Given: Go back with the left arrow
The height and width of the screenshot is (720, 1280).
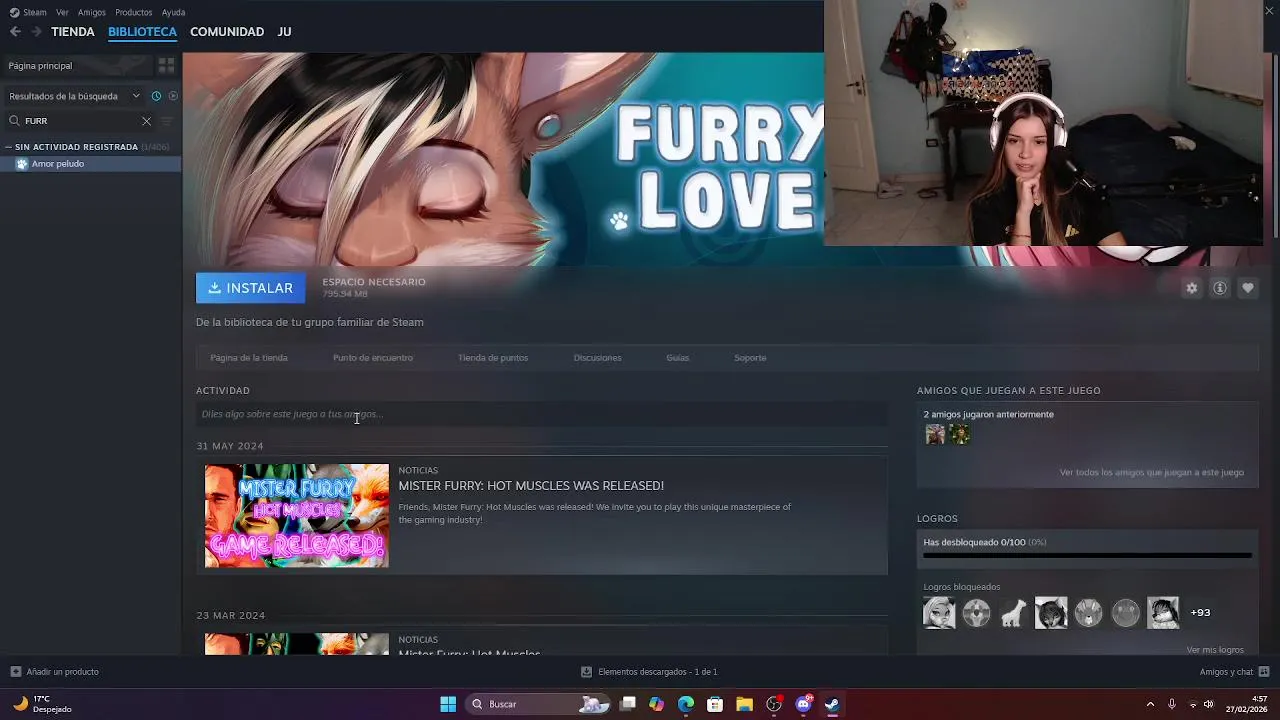Looking at the screenshot, I should coord(15,32).
